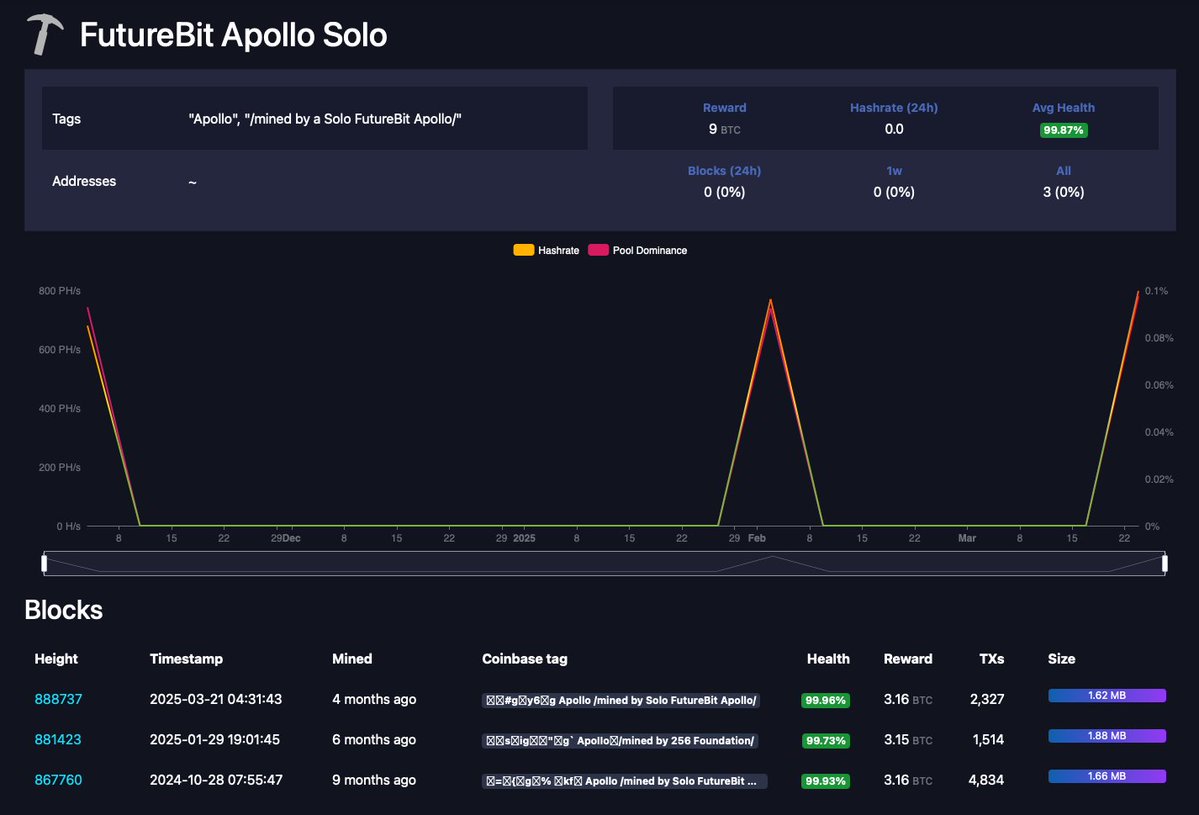This screenshot has width=1199, height=815.
Task: Click the '9 months ago' mined cell
Action: pyautogui.click(x=374, y=780)
